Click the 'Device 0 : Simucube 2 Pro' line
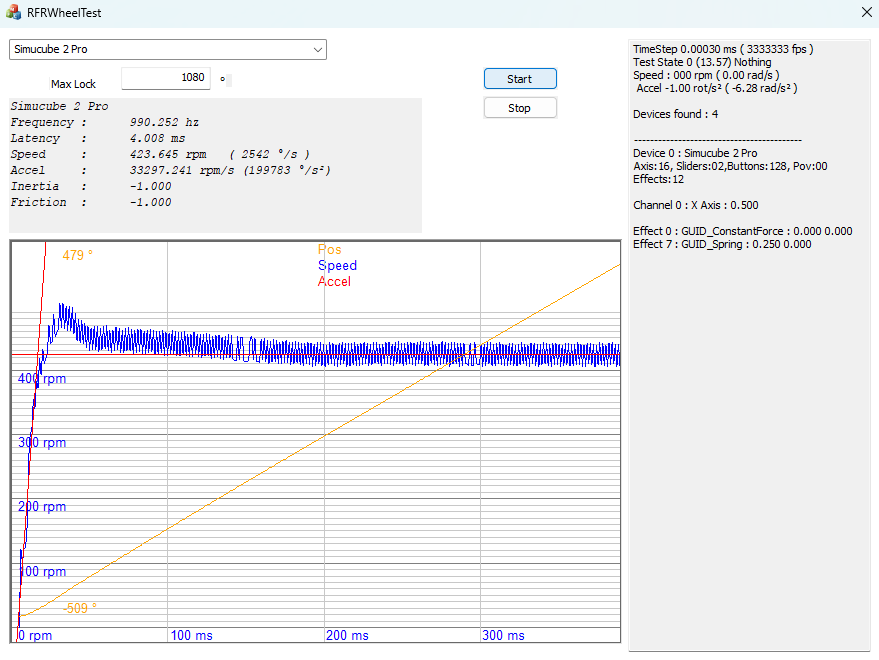879x660 pixels. click(695, 153)
